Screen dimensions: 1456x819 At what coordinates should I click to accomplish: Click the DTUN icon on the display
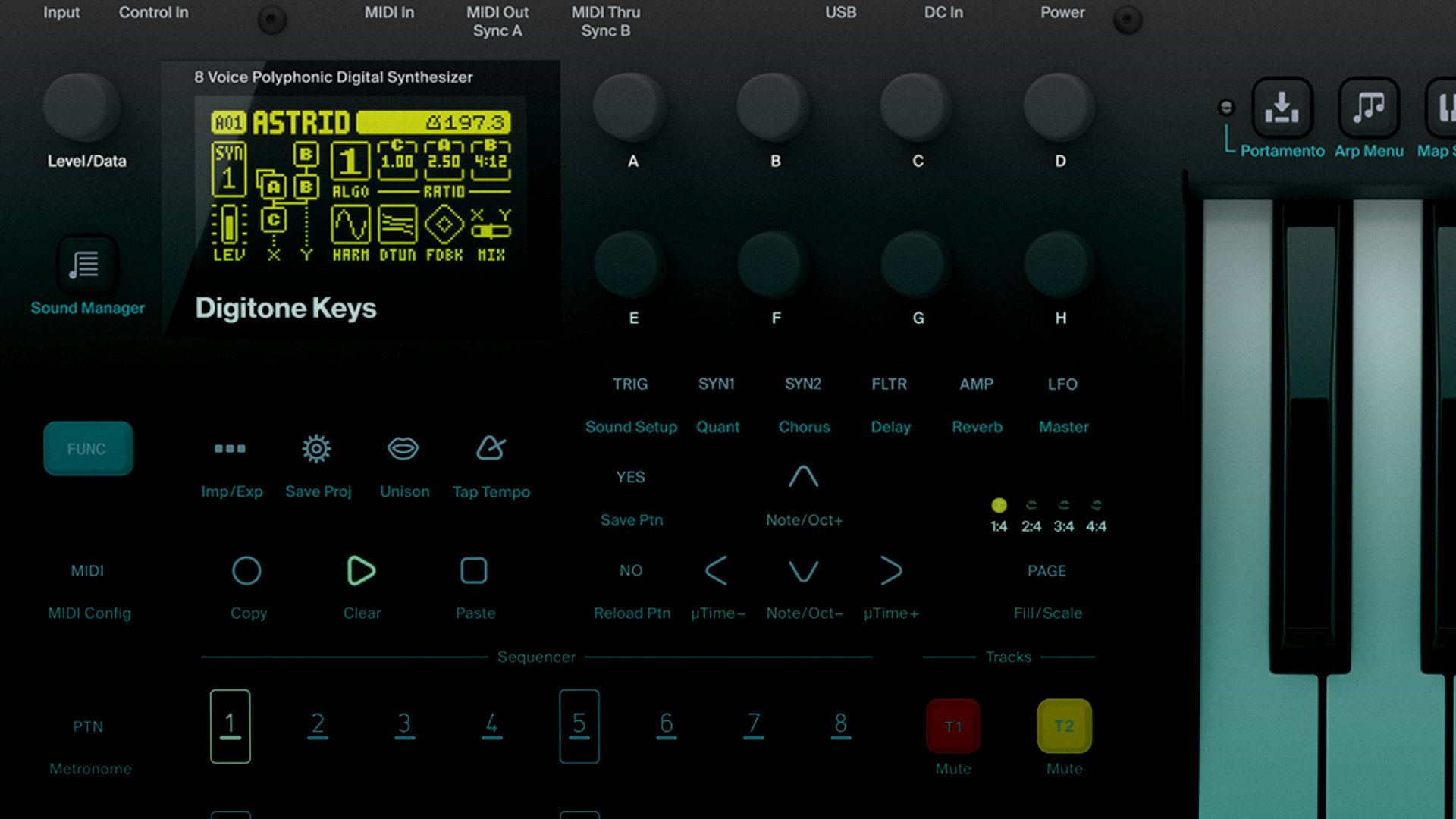point(397,225)
